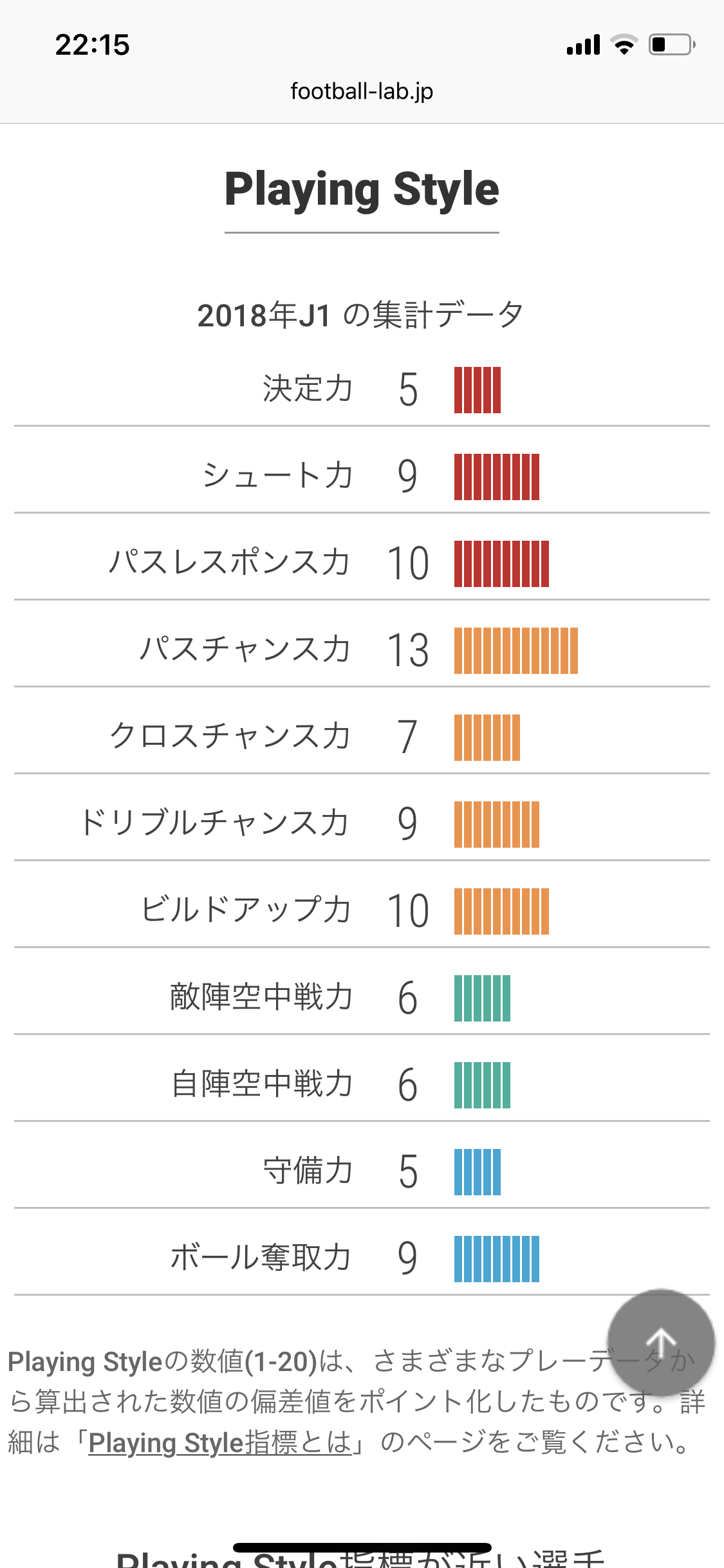The height and width of the screenshot is (1568, 724).
Task: Tap the red 決定力 rating bar
Action: click(477, 390)
